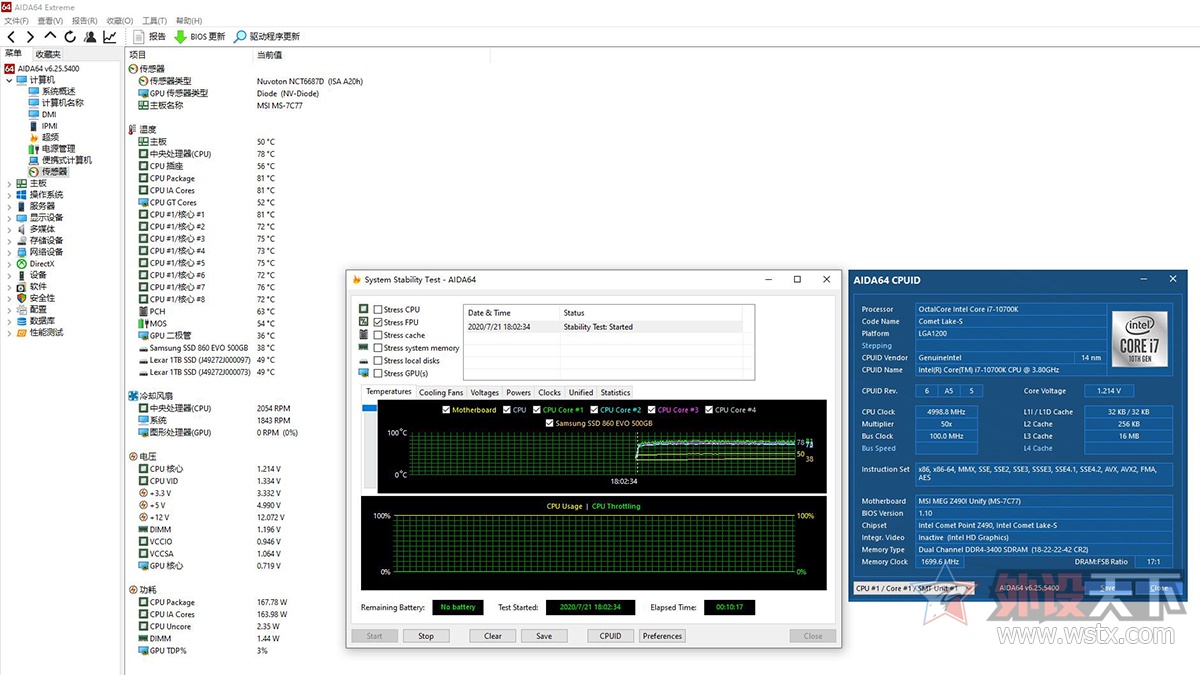Click the BIOS 更新 green arrow icon
This screenshot has width=1200, height=675.
180,37
